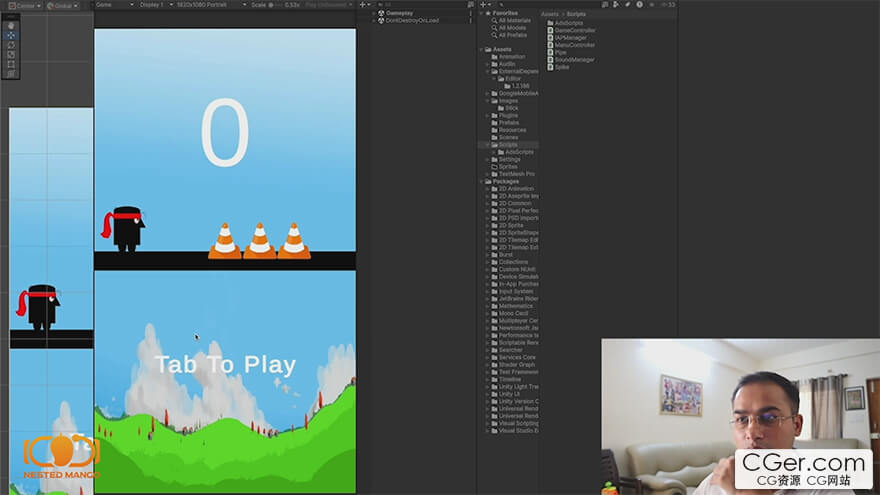Click the GameController script icon

click(x=551, y=31)
